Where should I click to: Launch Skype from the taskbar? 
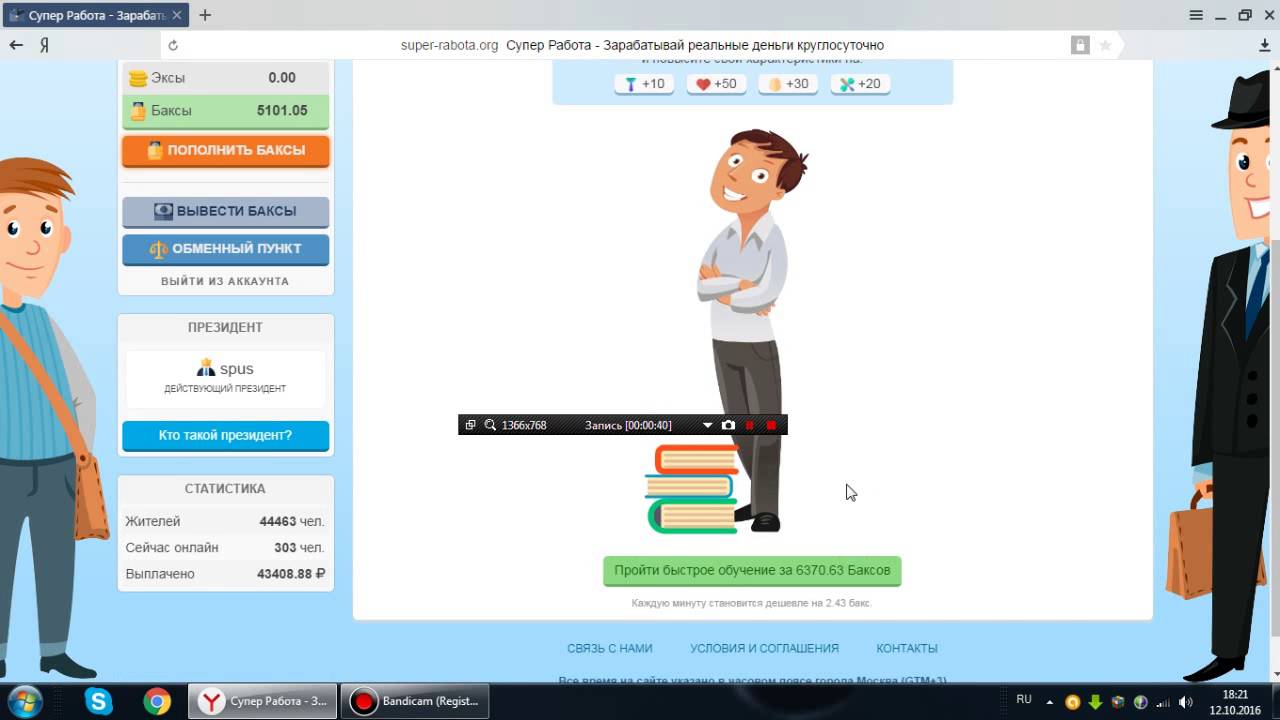(98, 701)
